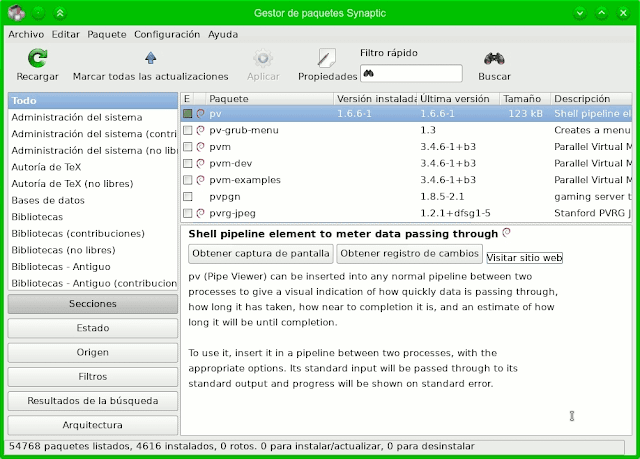Switch to Secciones view
The image size is (640, 459).
point(93,304)
